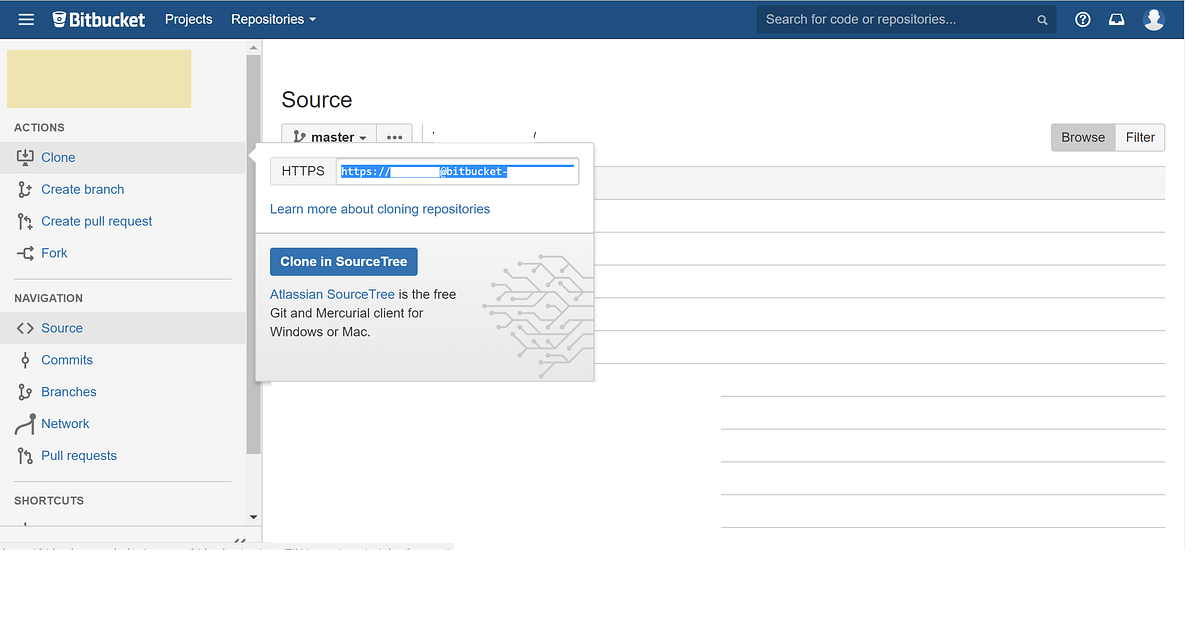Click the Pull requests icon

coord(25,456)
